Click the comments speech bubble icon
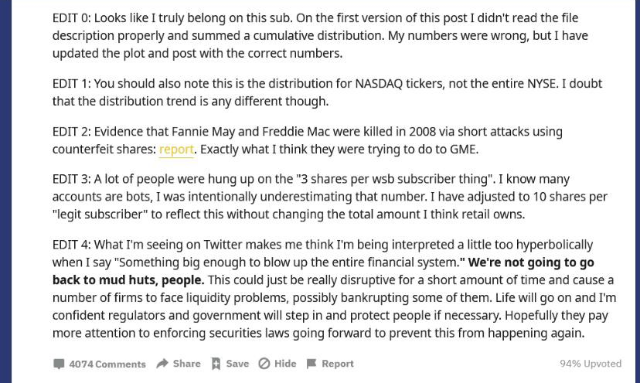This screenshot has width=640, height=383. coord(59,364)
